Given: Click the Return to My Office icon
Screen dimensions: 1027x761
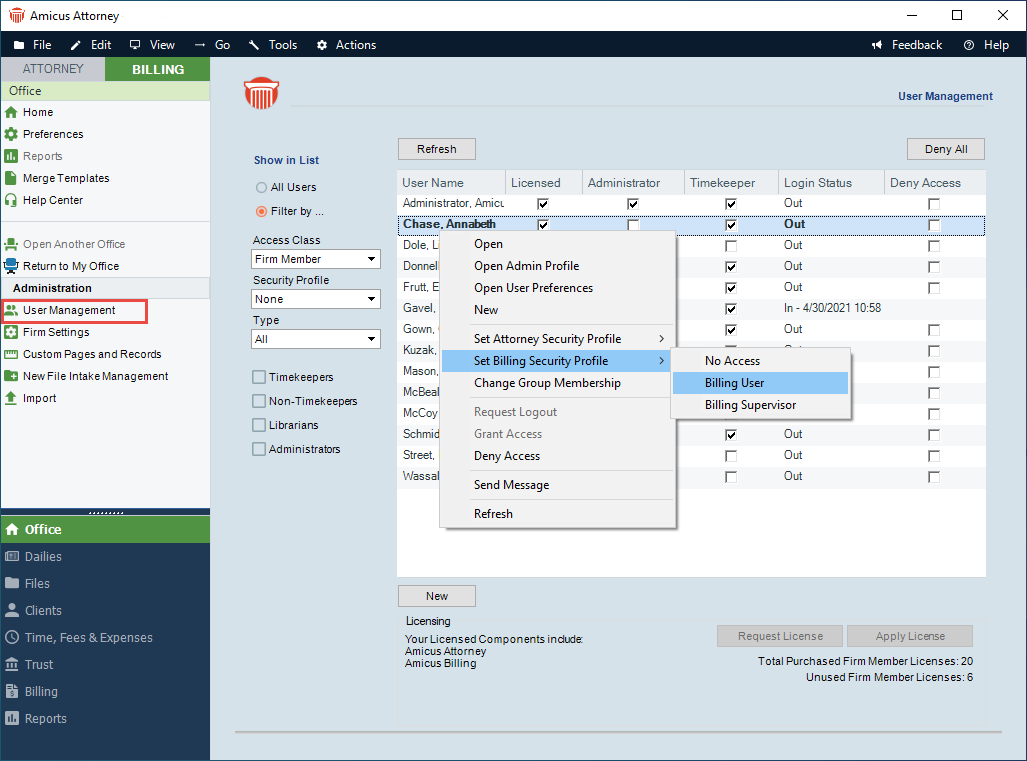Looking at the screenshot, I should tap(11, 267).
